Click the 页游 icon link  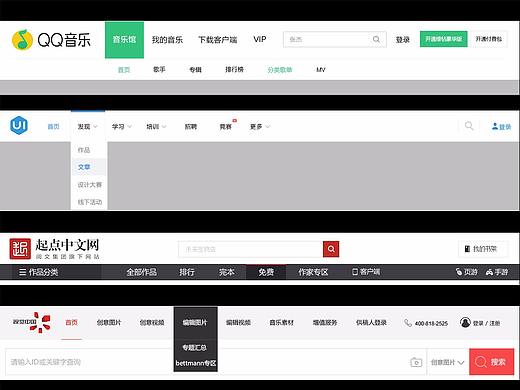pos(467,272)
